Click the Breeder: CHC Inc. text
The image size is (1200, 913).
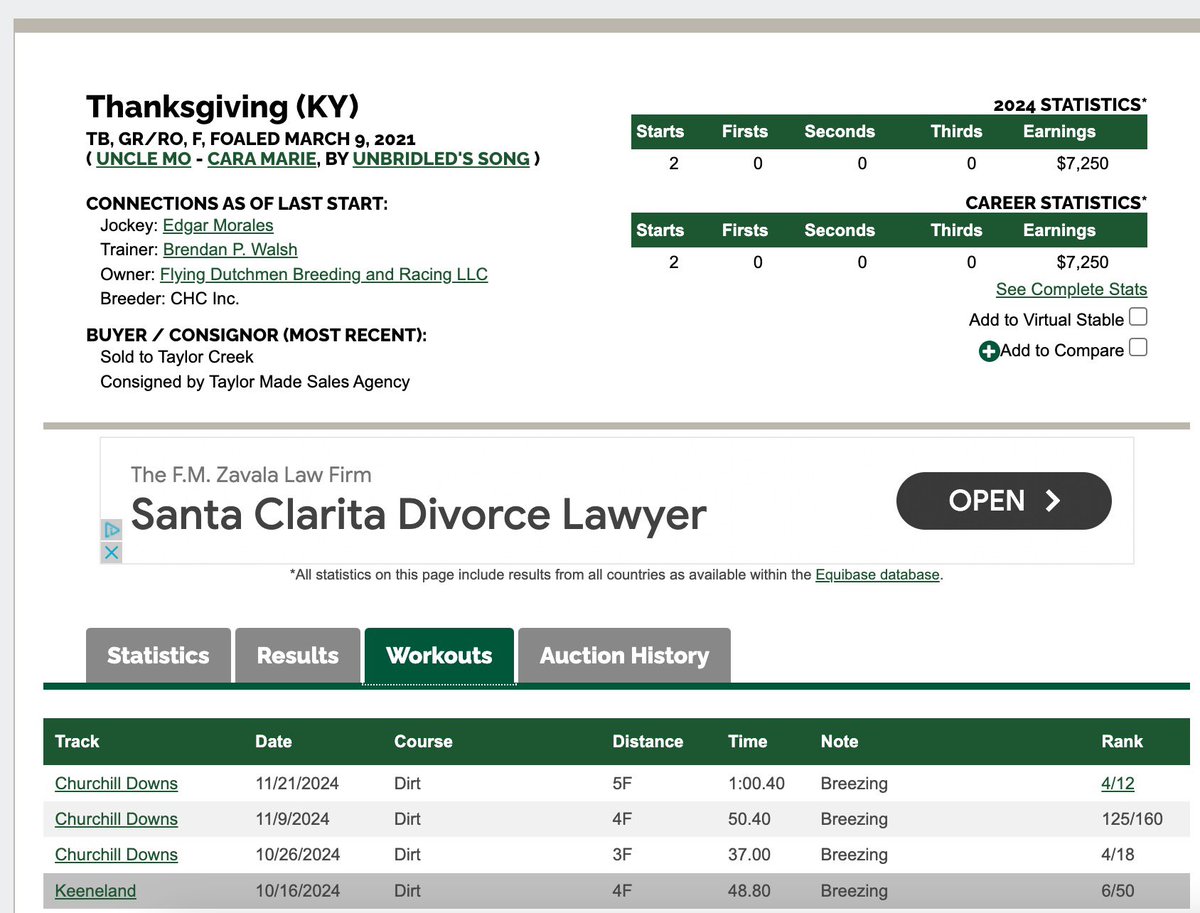[170, 298]
